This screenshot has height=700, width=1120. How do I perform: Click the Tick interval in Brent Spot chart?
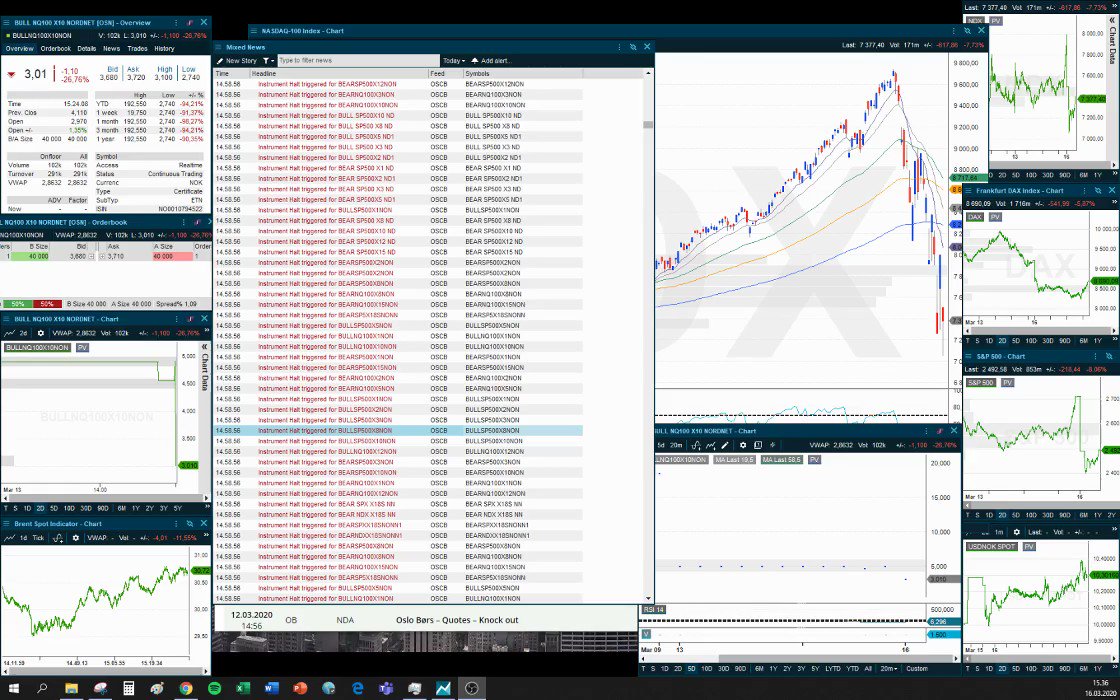[x=38, y=538]
